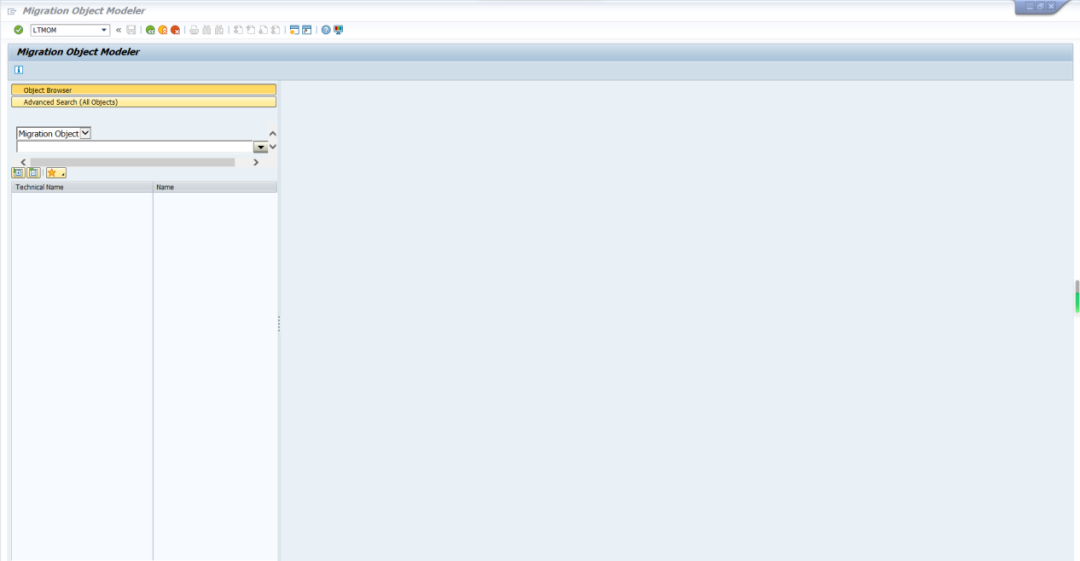Click the left arrow of the horizontal scrollbar

(23, 162)
